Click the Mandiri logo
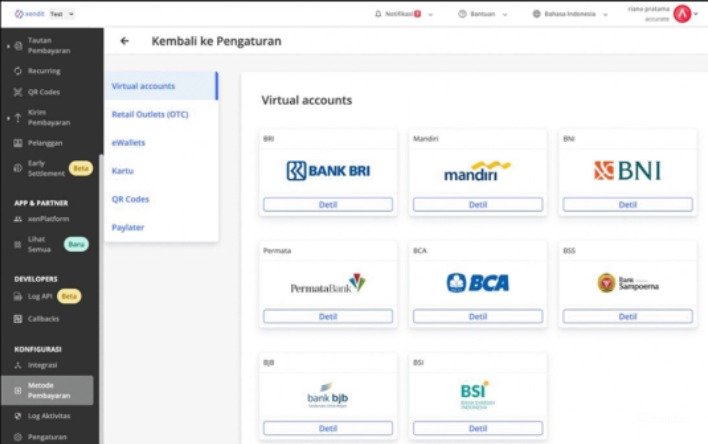The image size is (708, 444). pos(478,171)
